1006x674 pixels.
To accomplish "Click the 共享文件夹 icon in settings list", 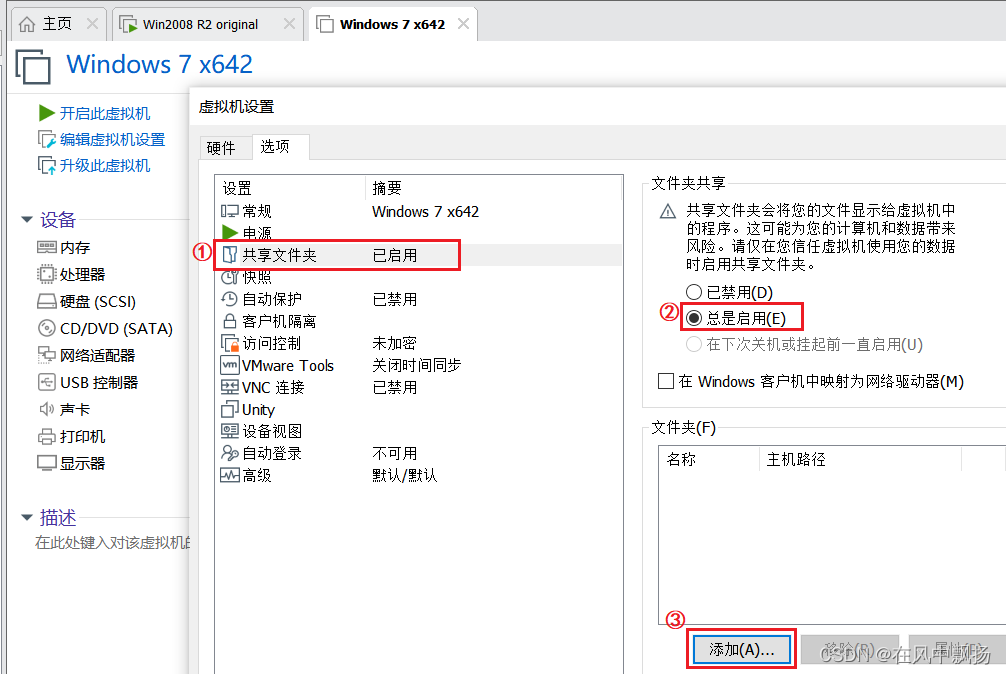I will (x=230, y=255).
